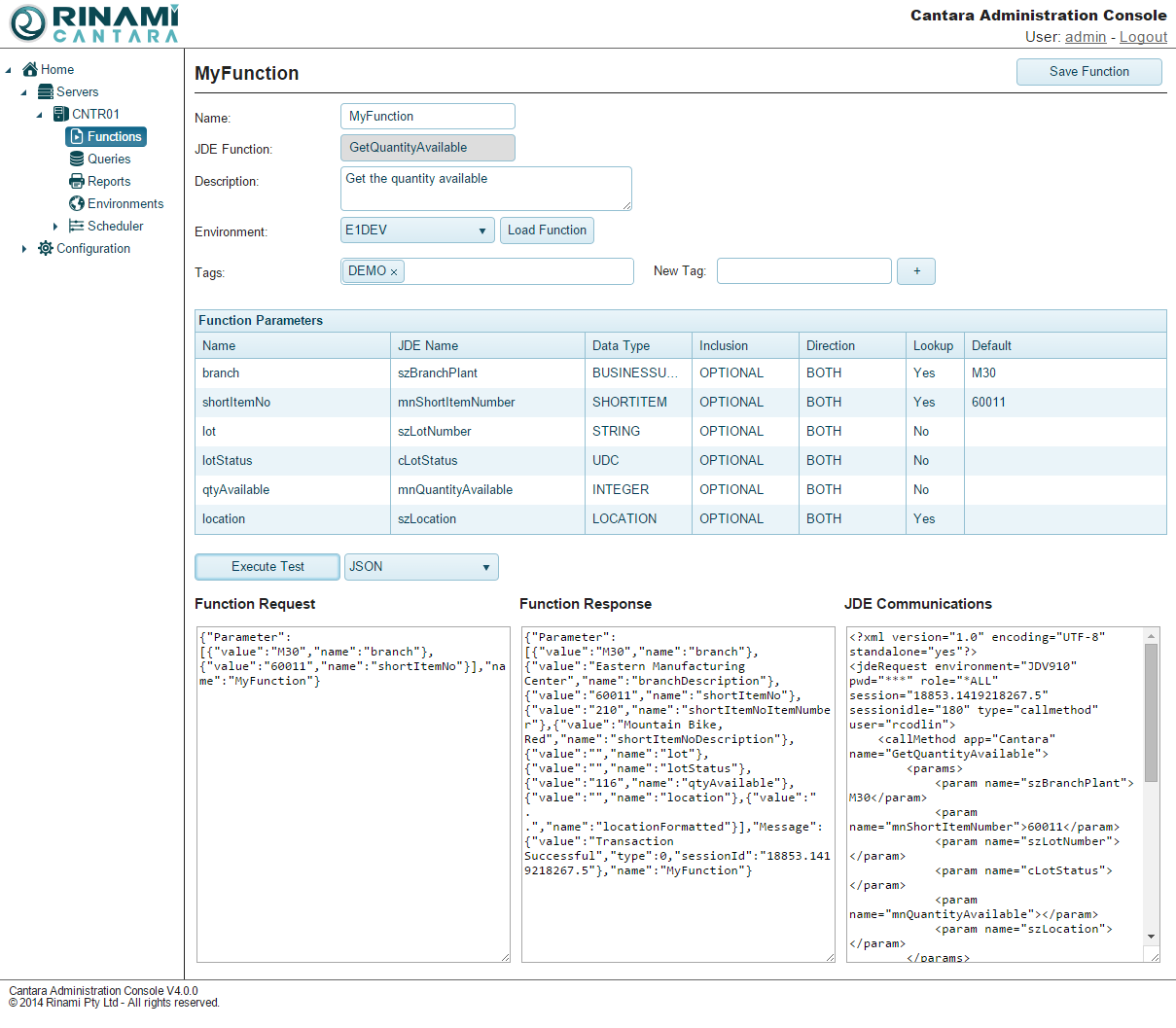Image resolution: width=1176 pixels, height=1028 pixels.
Task: Open the JSON format dropdown
Action: (421, 567)
